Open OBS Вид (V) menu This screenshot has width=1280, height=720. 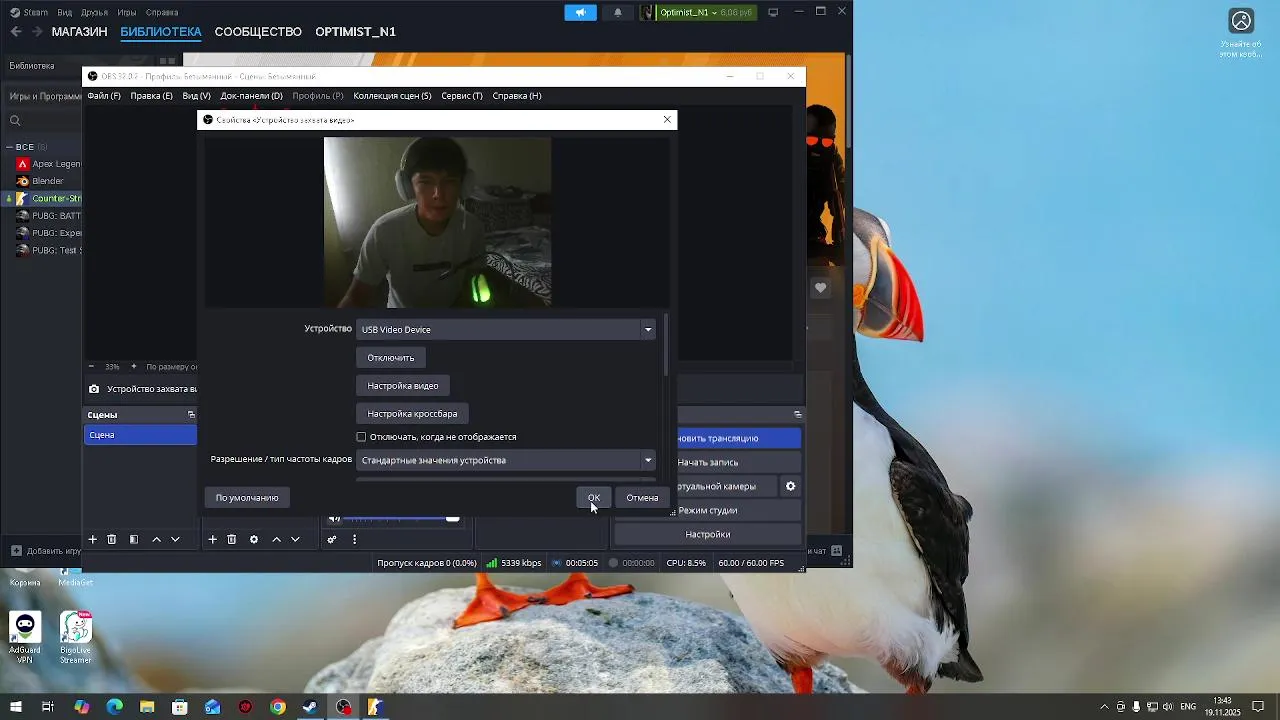click(196, 96)
